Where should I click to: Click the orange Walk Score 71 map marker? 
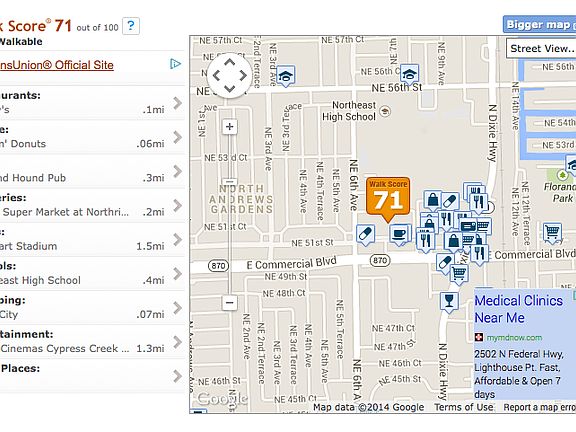(388, 198)
